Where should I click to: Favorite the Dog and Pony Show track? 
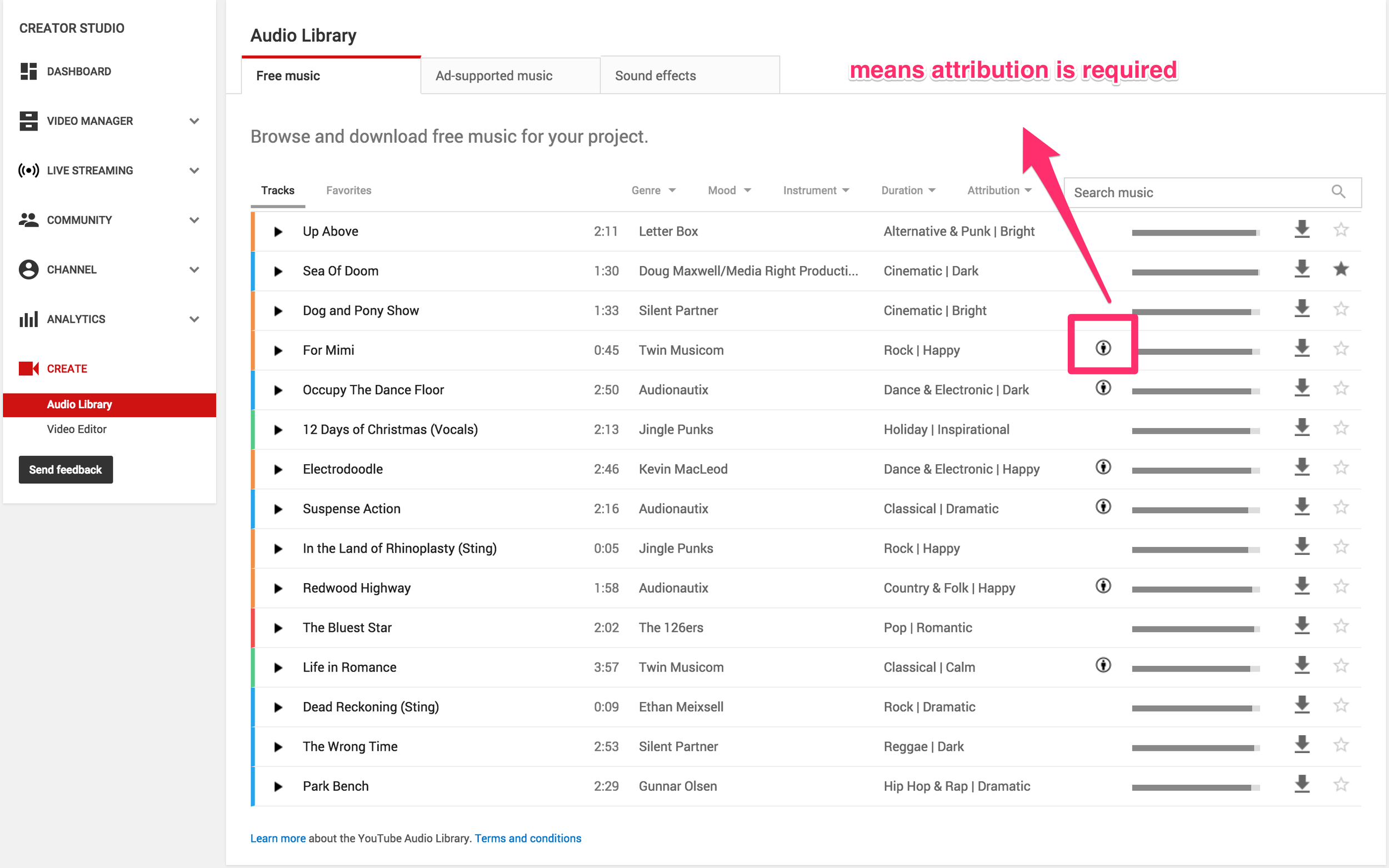click(x=1341, y=309)
